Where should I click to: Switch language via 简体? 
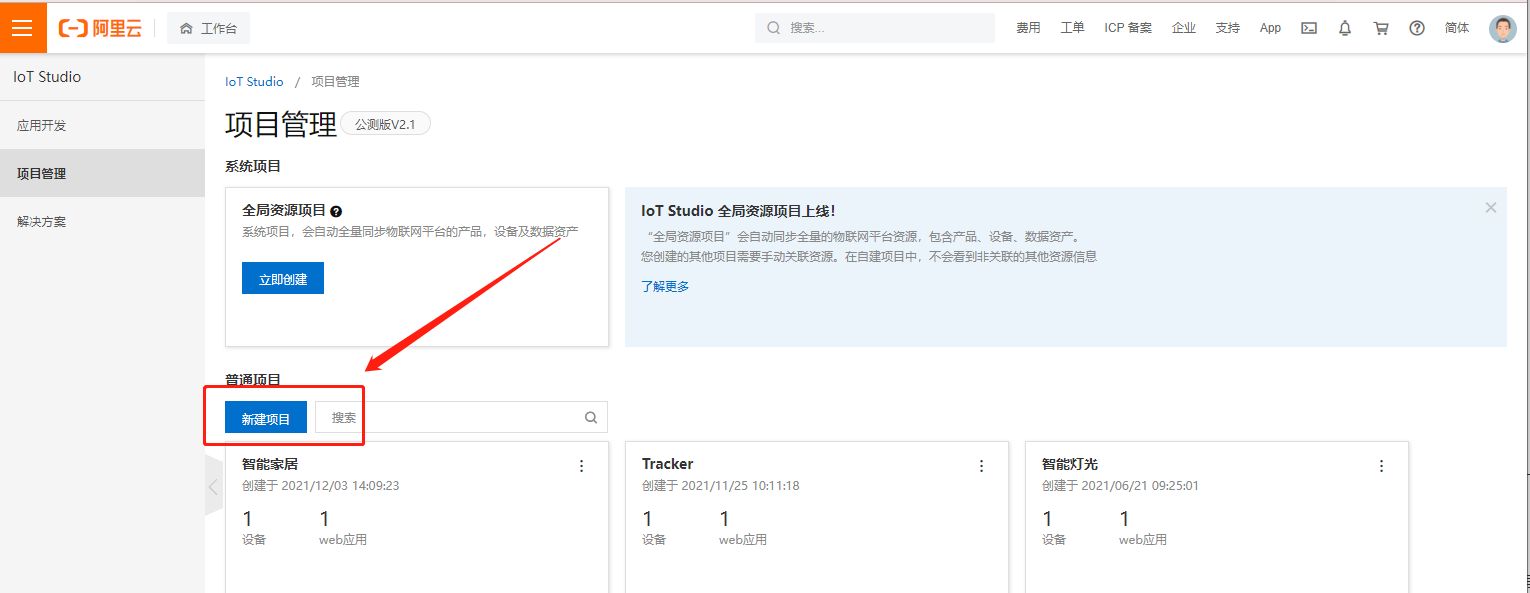[1457, 28]
